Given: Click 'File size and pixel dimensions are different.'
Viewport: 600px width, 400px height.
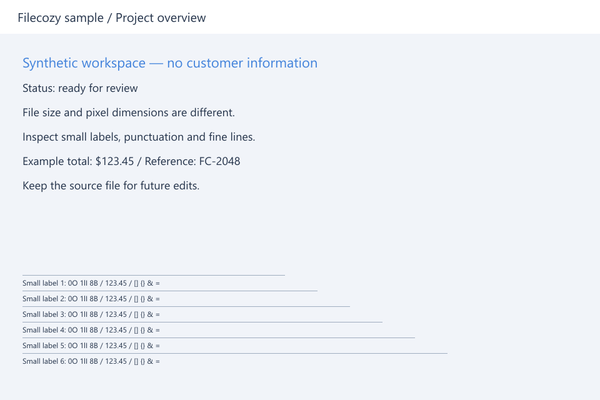Looking at the screenshot, I should pos(129,113).
